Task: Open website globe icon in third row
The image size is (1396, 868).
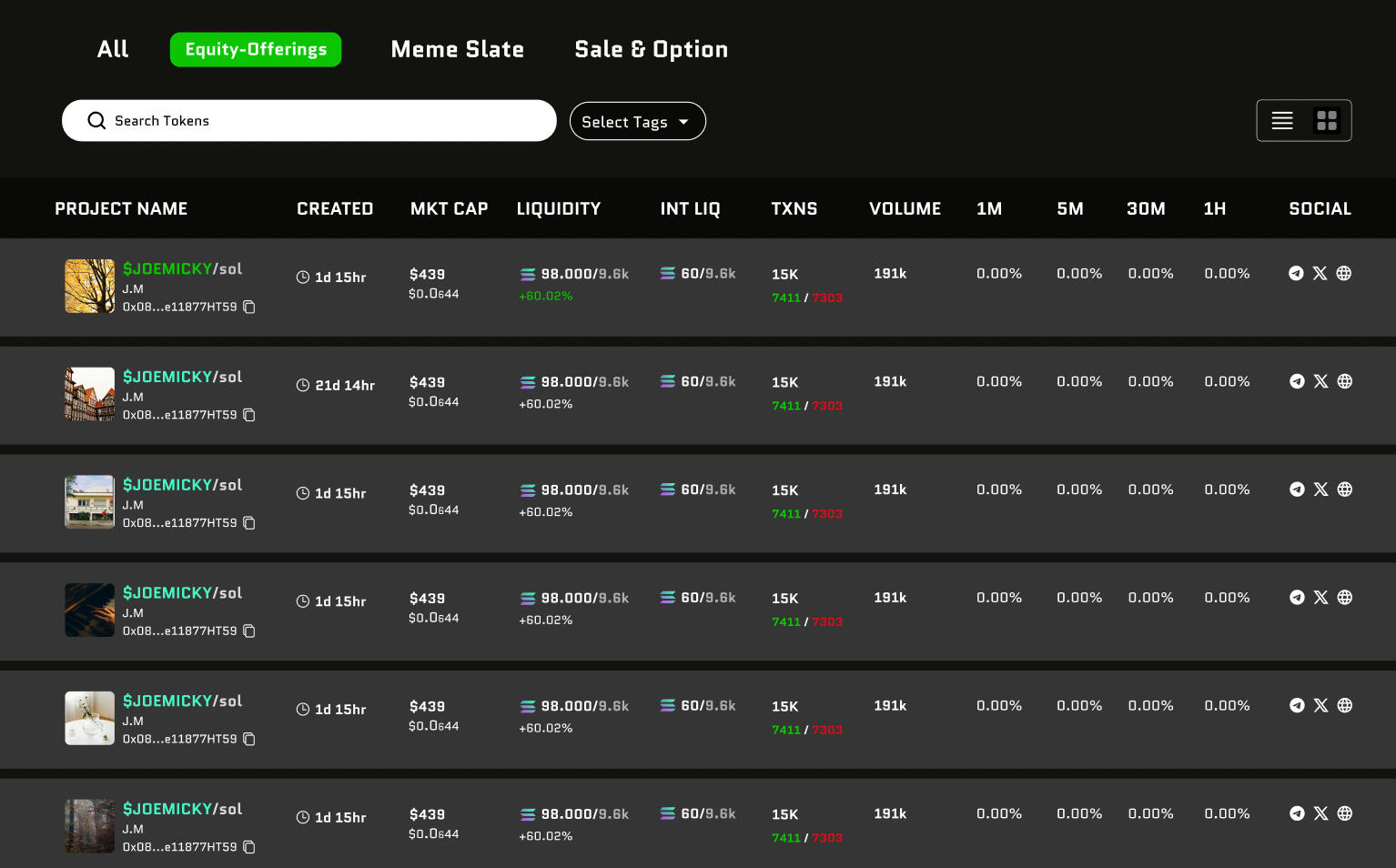Action: (x=1344, y=490)
